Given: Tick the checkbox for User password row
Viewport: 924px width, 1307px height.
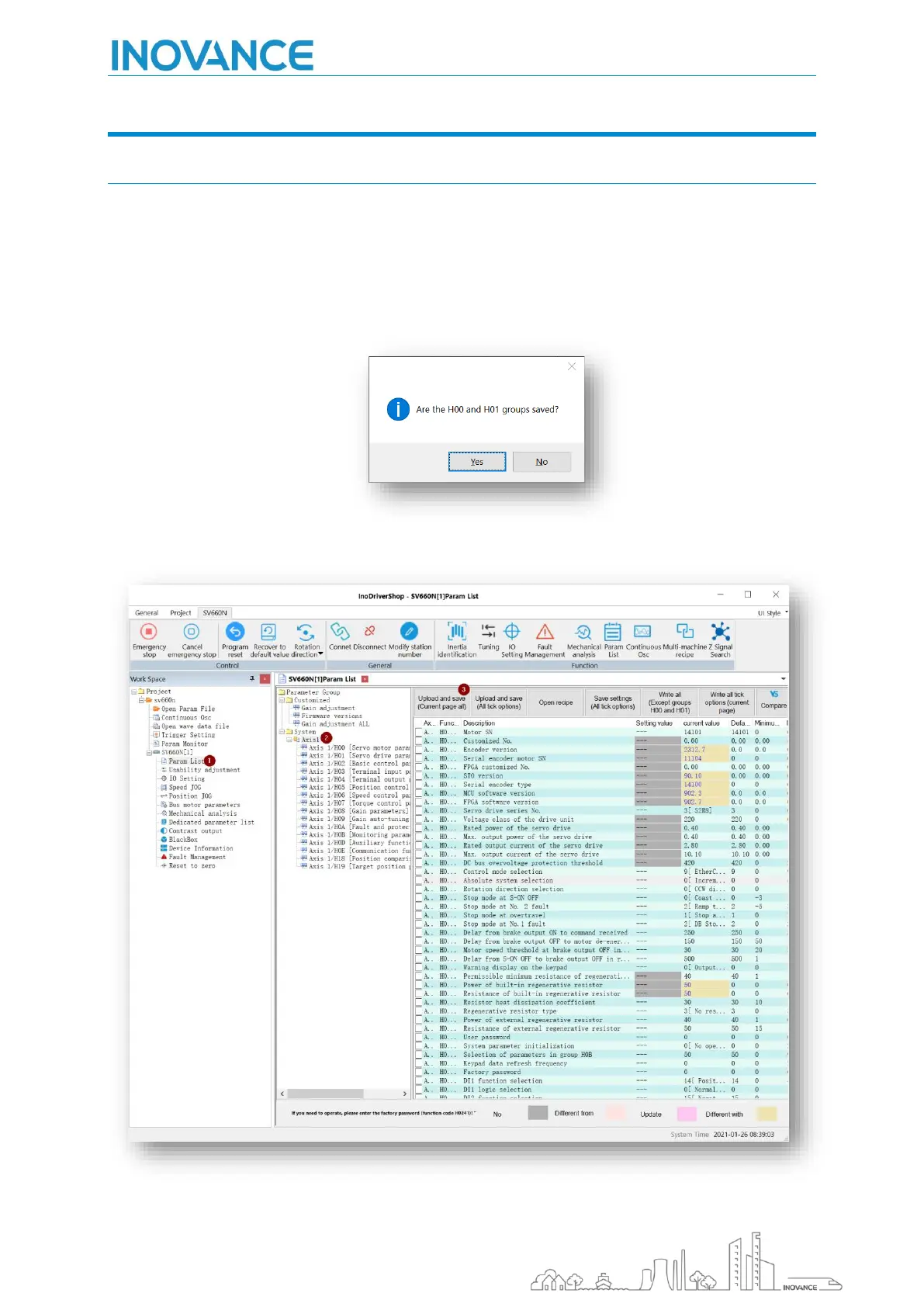Looking at the screenshot, I should tap(419, 1037).
